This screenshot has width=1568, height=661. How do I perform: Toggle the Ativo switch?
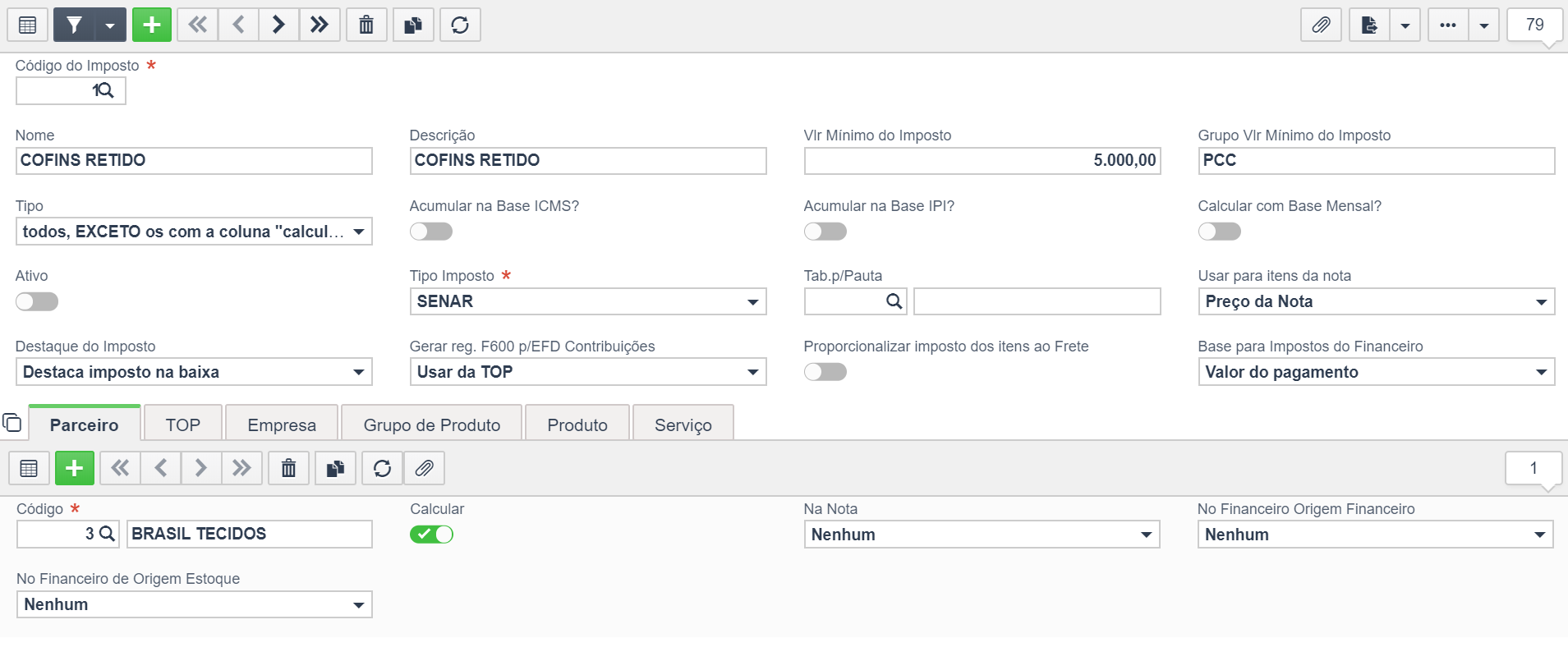point(37,301)
